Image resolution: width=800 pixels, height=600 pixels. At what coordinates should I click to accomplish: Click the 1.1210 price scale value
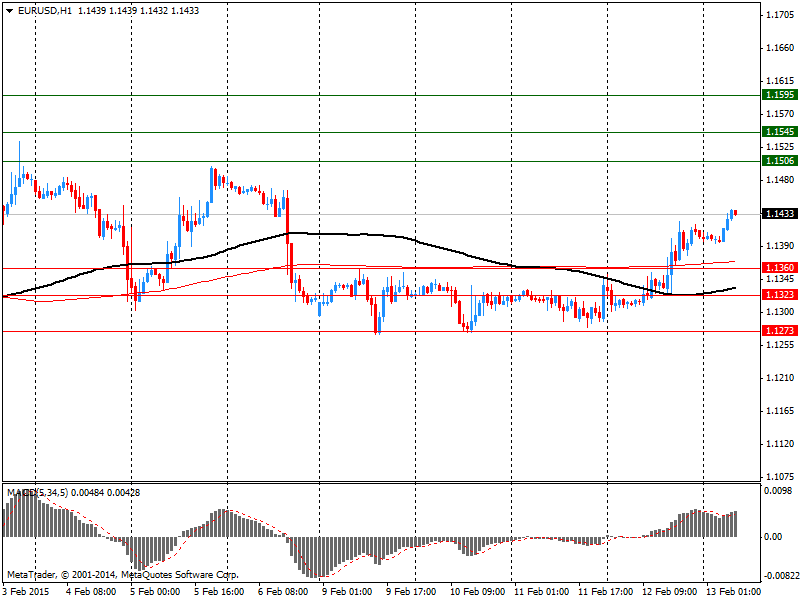[781, 378]
